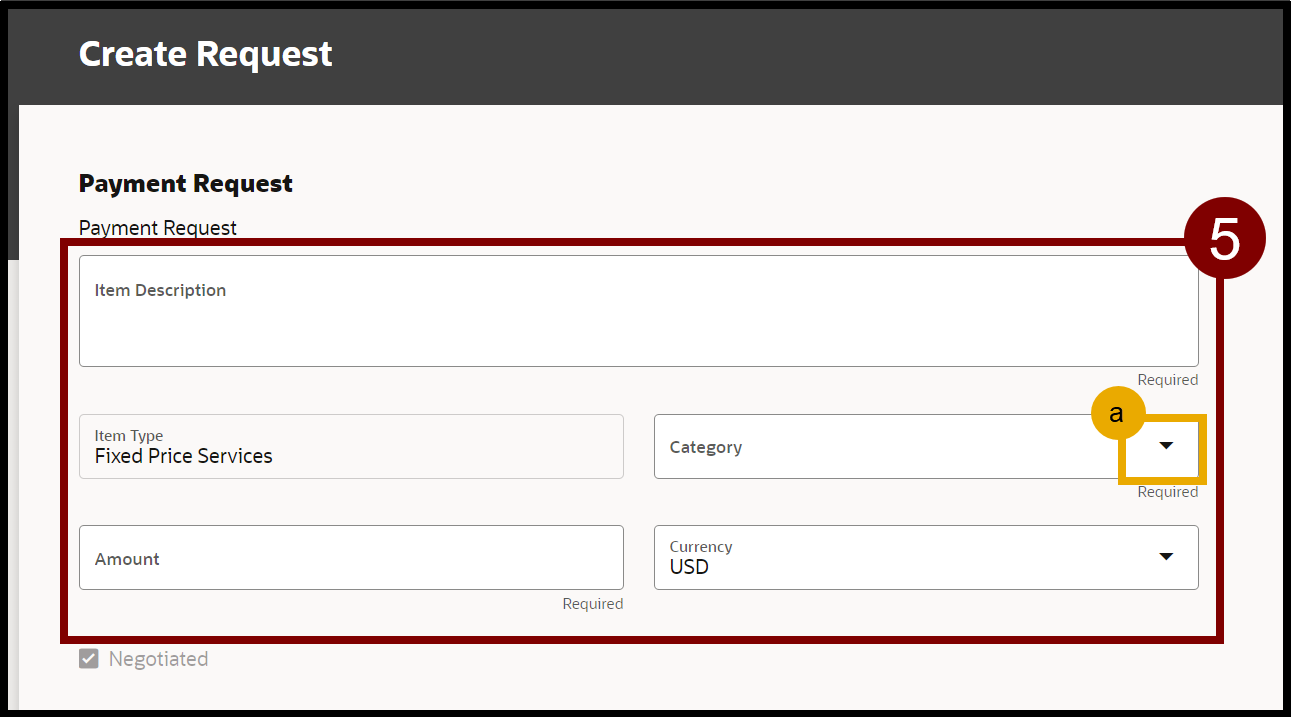Focus the Item Description text area
Viewport: 1291px width, 717px height.
coord(638,325)
